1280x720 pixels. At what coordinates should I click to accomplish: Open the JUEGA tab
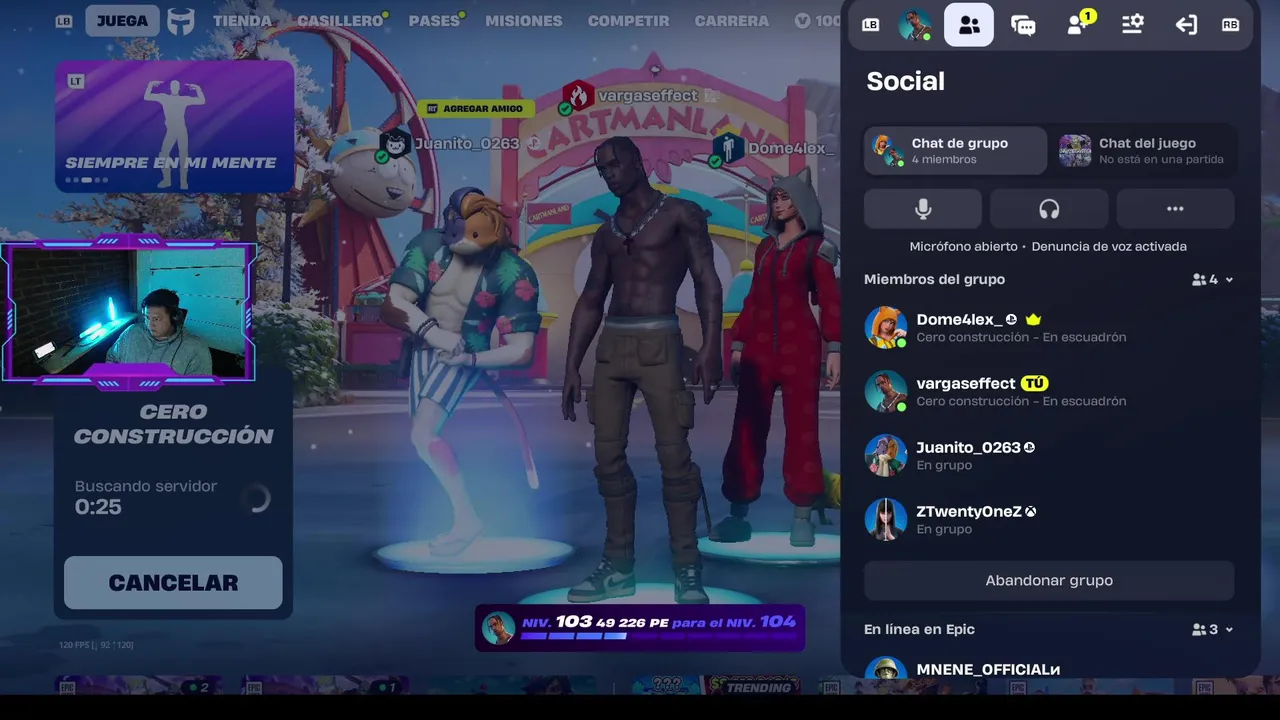(122, 21)
